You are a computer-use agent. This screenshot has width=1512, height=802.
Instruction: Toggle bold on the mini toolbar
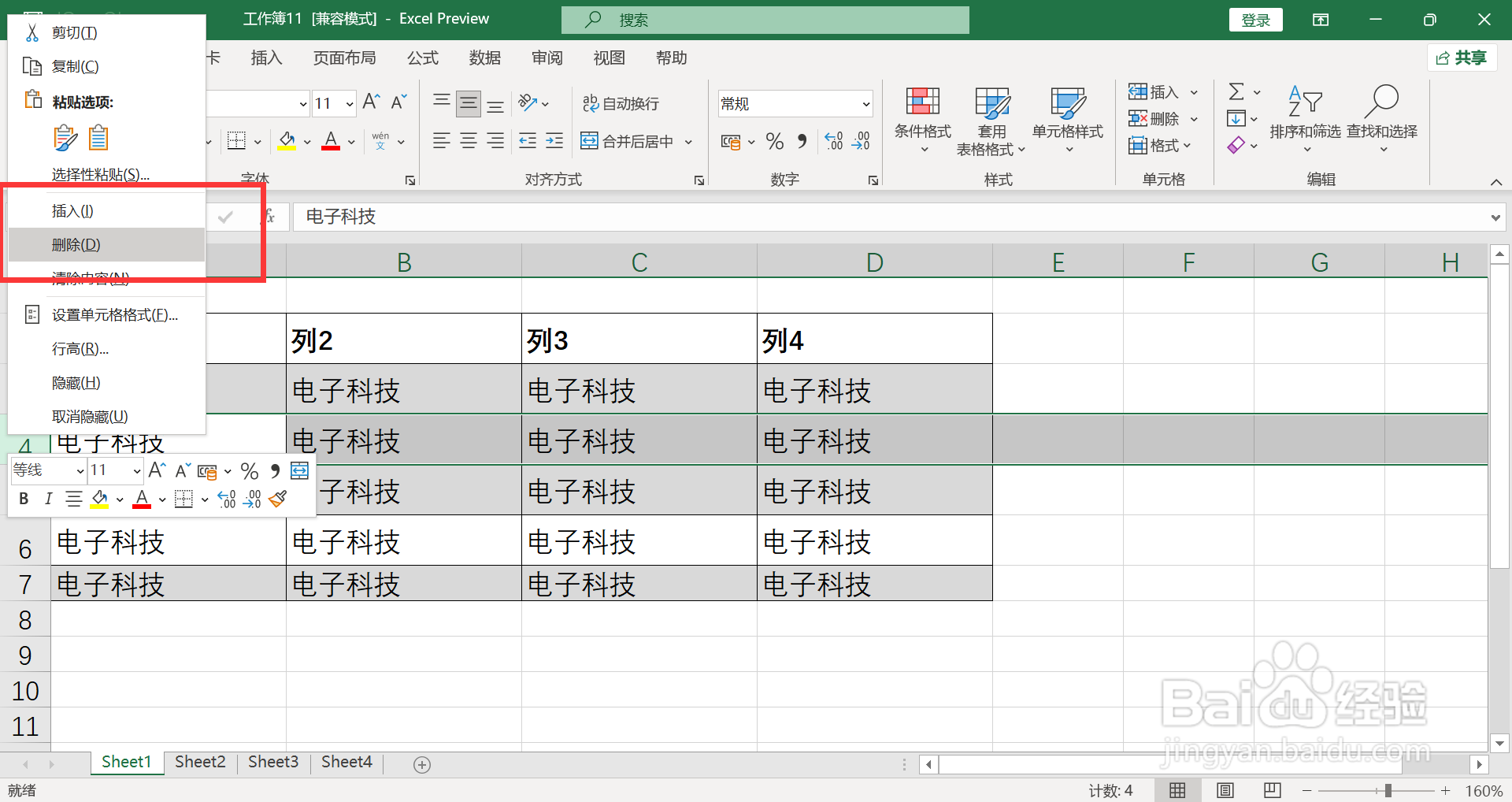point(23,499)
